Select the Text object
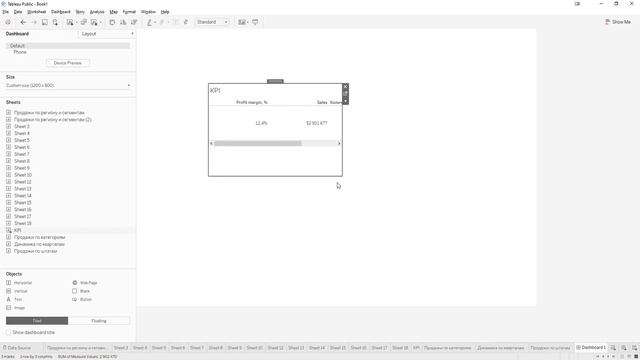The image size is (640, 360). click(x=14, y=299)
